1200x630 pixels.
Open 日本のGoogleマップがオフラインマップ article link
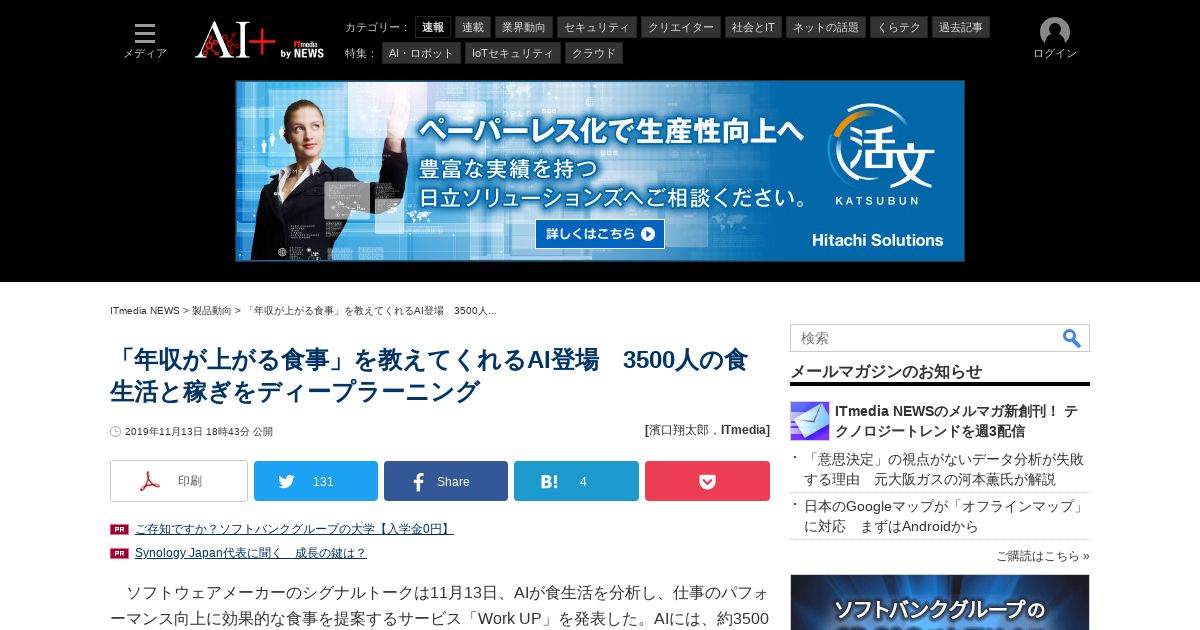(944, 516)
